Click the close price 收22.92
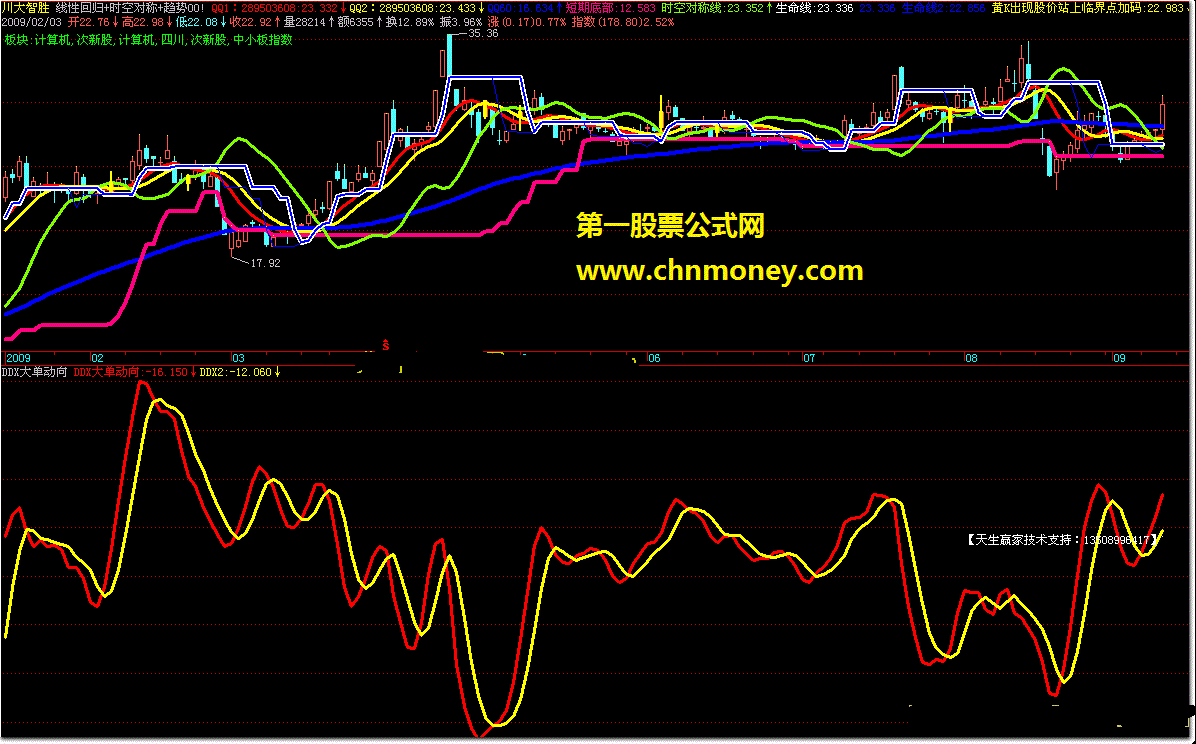The height and width of the screenshot is (744, 1196). tap(251, 23)
